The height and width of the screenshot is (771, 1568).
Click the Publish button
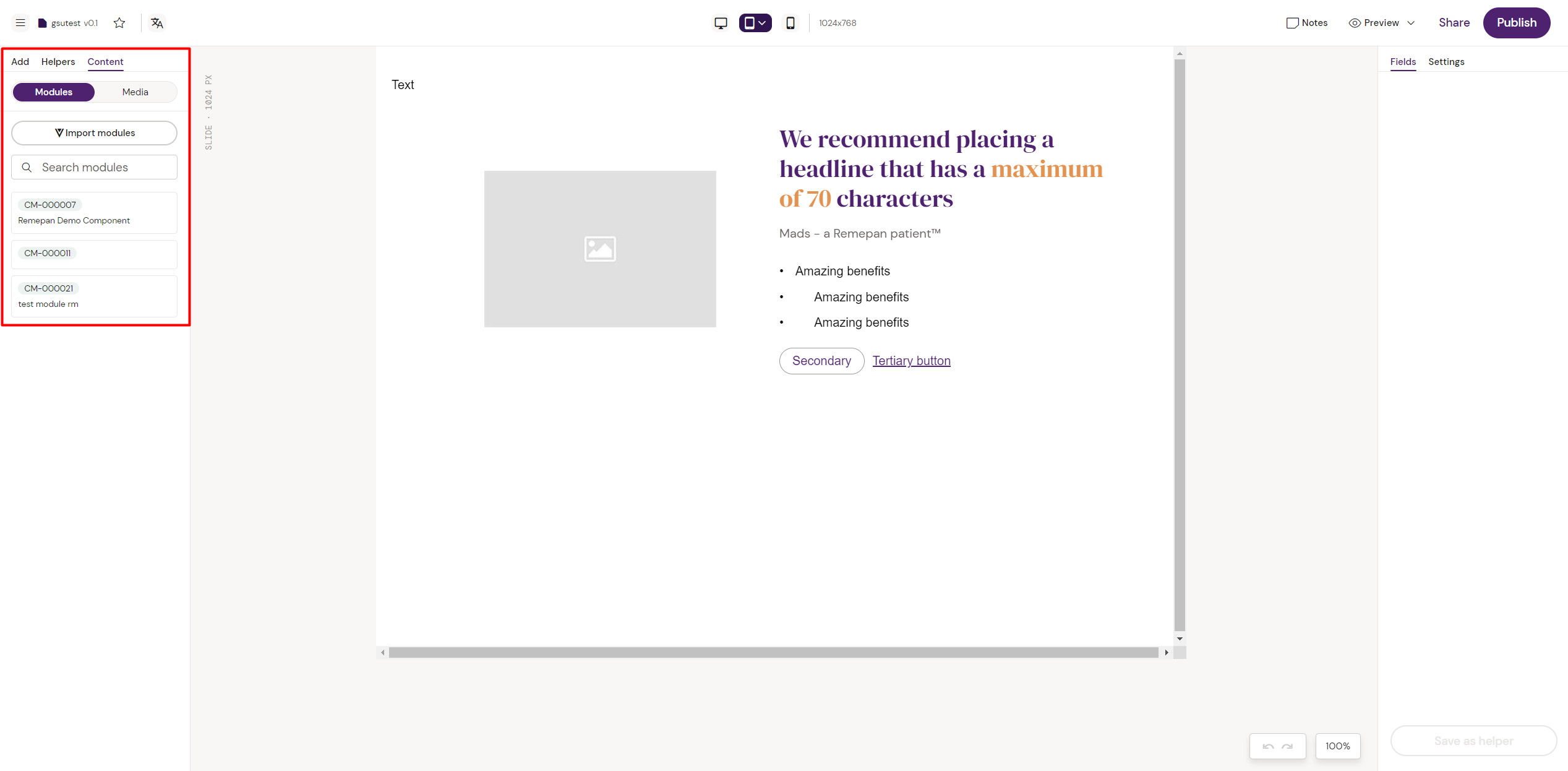point(1516,23)
